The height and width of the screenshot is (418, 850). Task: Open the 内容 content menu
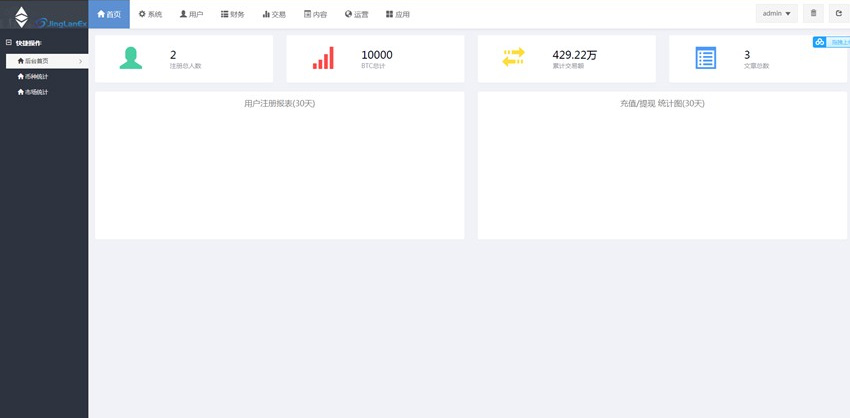(315, 14)
